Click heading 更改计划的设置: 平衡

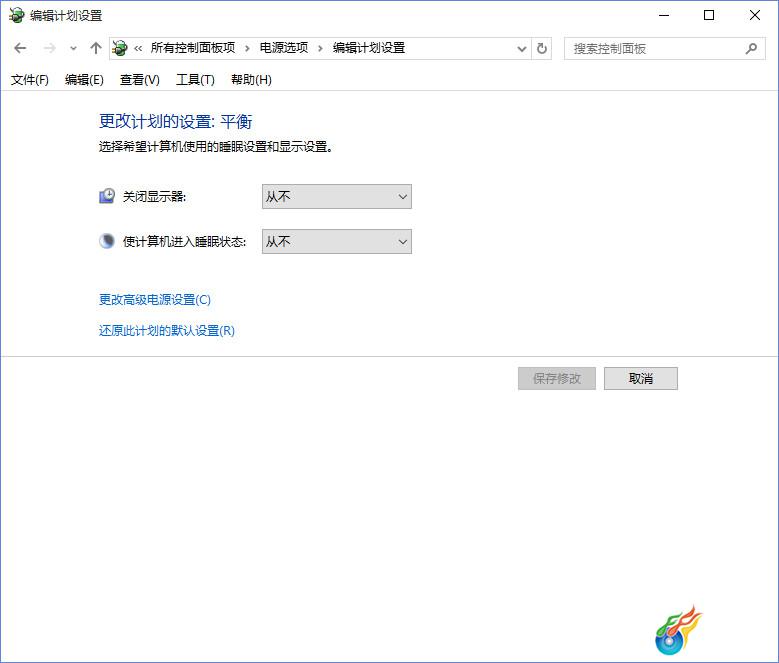point(175,122)
